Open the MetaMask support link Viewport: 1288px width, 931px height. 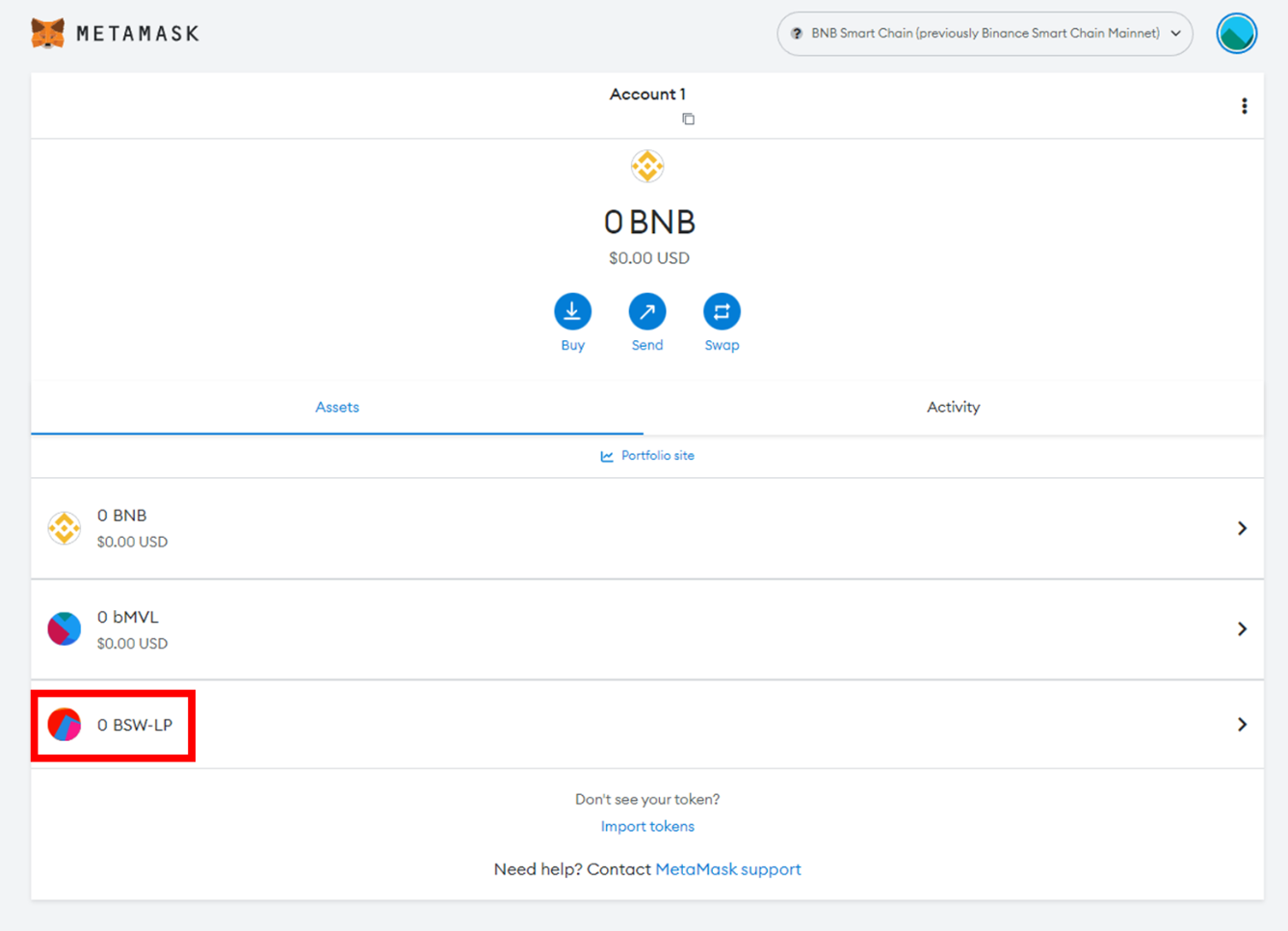(727, 869)
